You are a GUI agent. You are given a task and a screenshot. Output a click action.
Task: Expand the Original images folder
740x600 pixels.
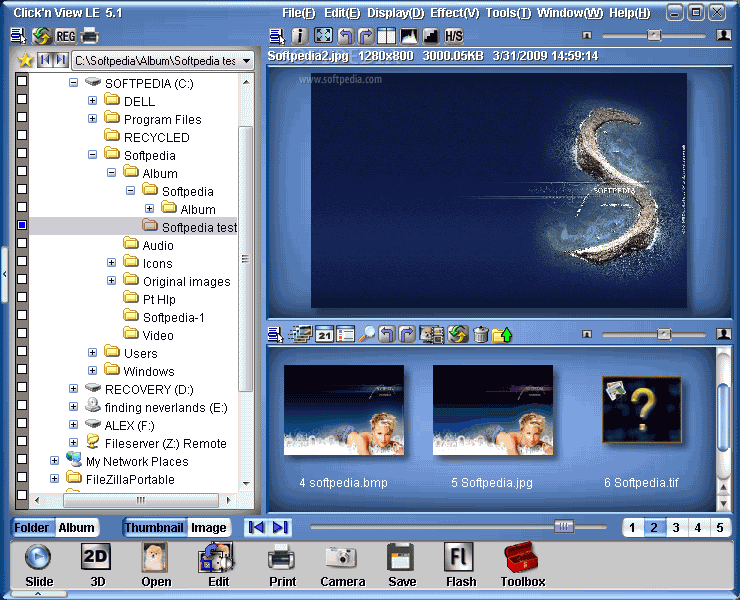click(x=111, y=280)
